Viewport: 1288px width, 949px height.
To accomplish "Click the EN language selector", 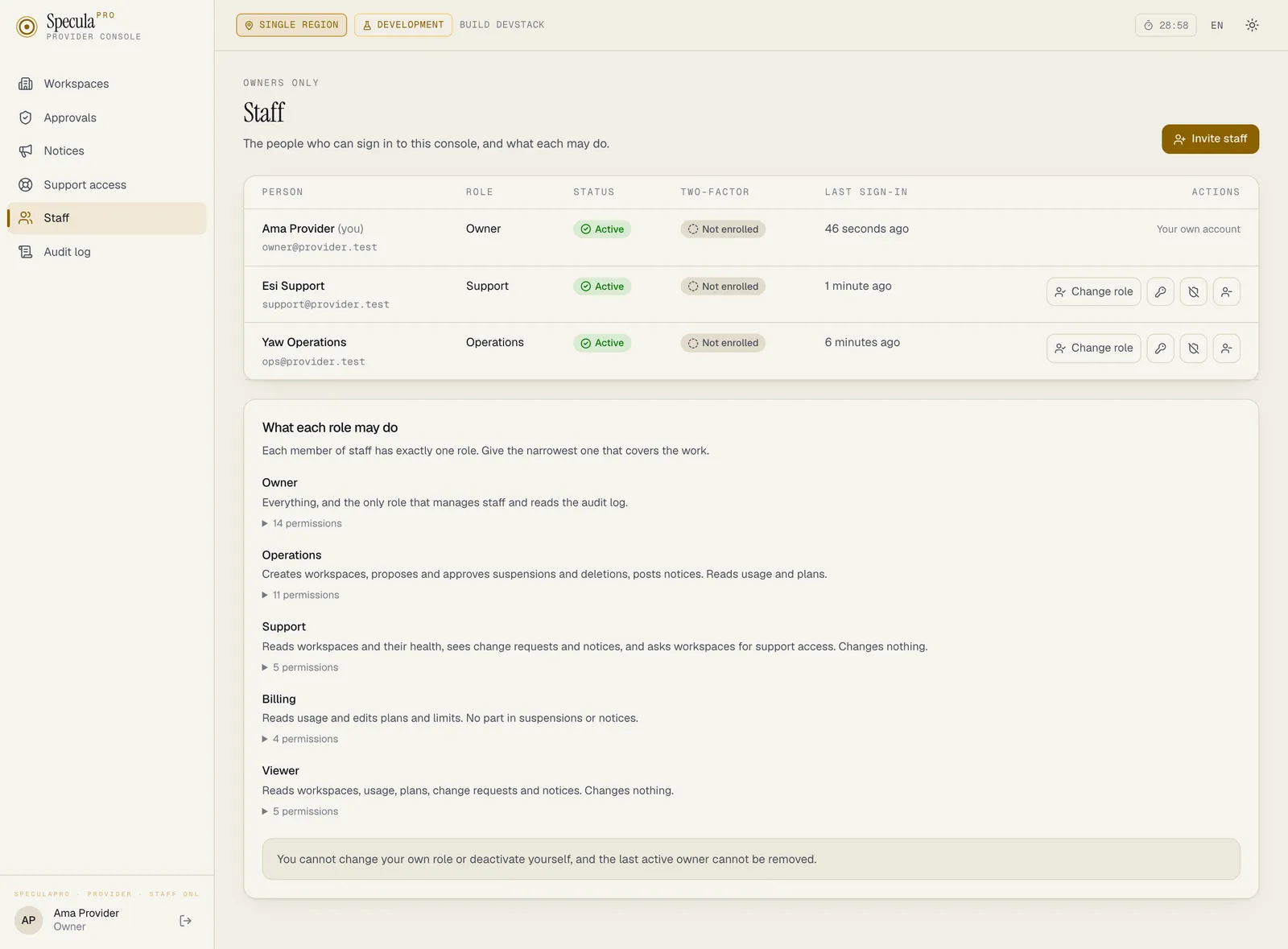I will (1216, 25).
